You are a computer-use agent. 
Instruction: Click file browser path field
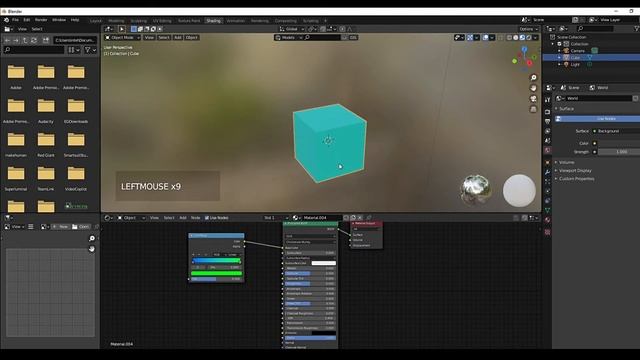click(75, 40)
